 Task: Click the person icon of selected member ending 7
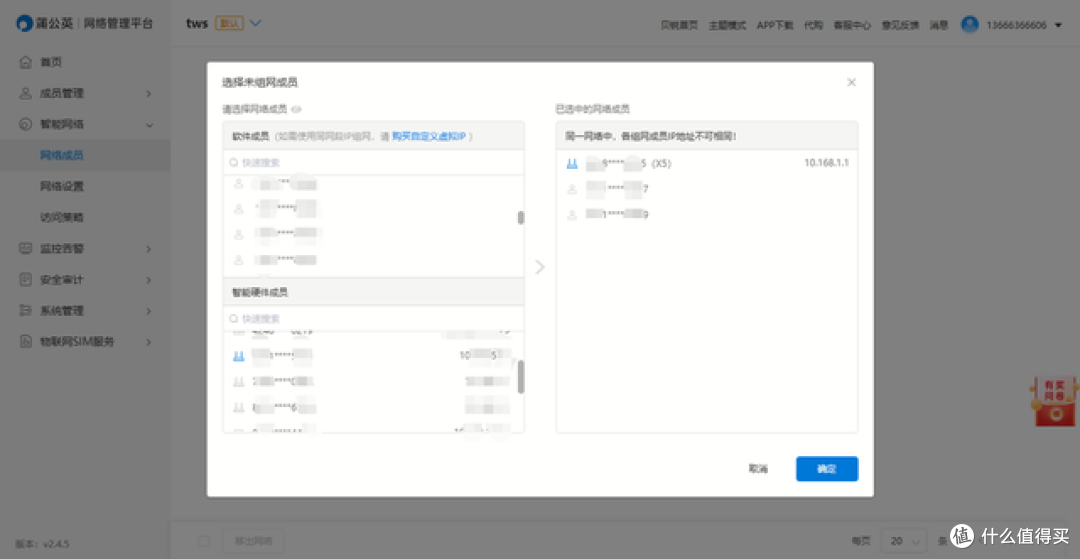(572, 189)
